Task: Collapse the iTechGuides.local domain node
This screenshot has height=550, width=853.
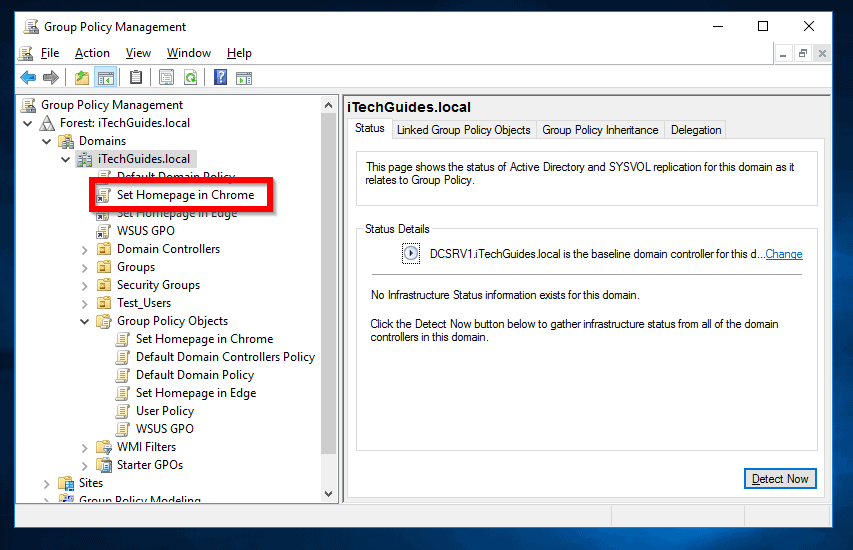Action: coord(65,159)
